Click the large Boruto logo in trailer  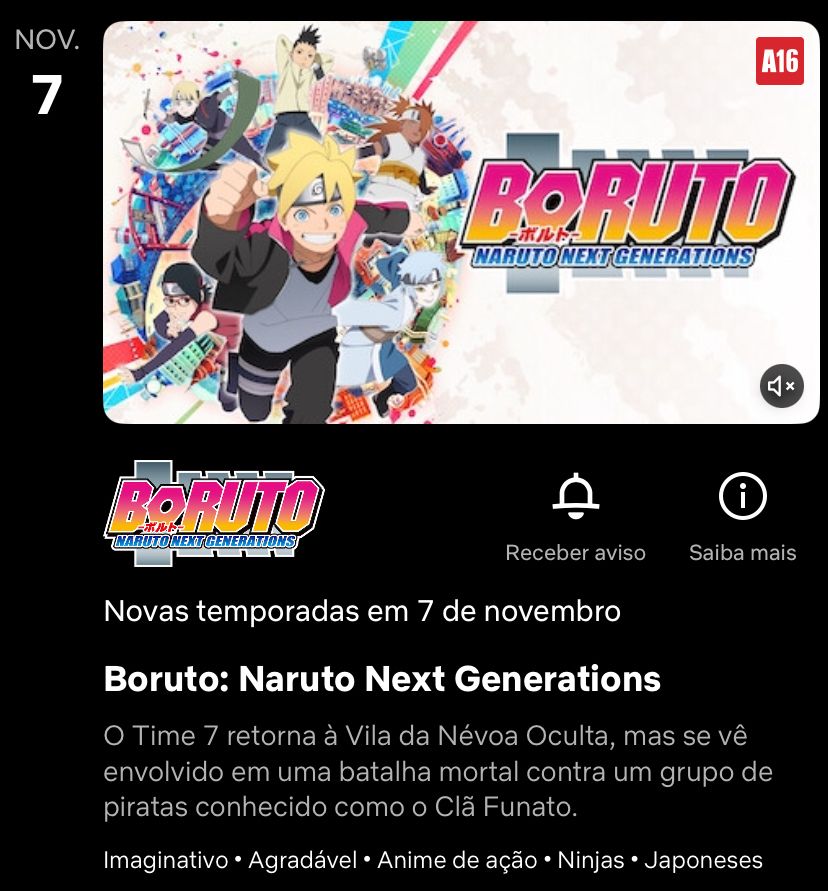point(629,214)
